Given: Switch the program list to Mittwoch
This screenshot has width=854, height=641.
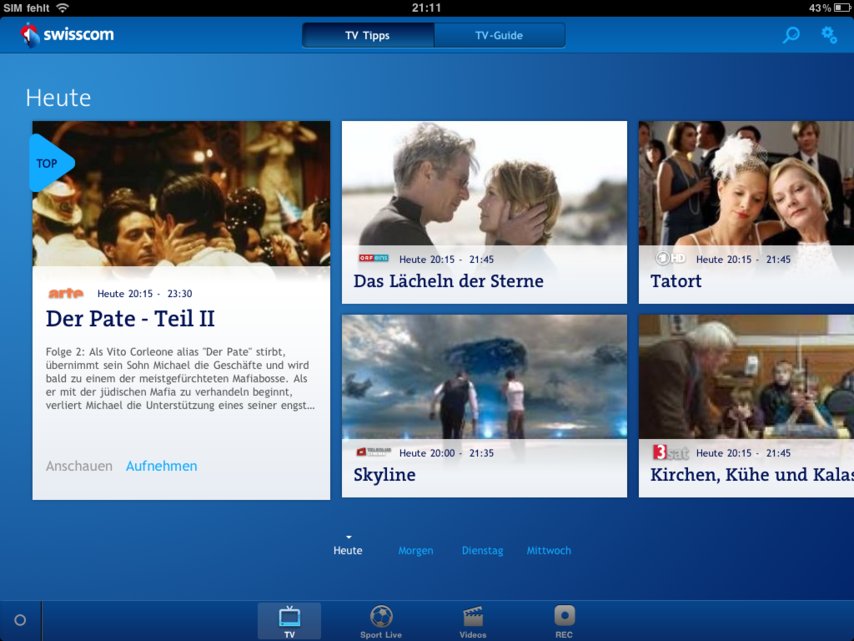Looking at the screenshot, I should click(549, 550).
